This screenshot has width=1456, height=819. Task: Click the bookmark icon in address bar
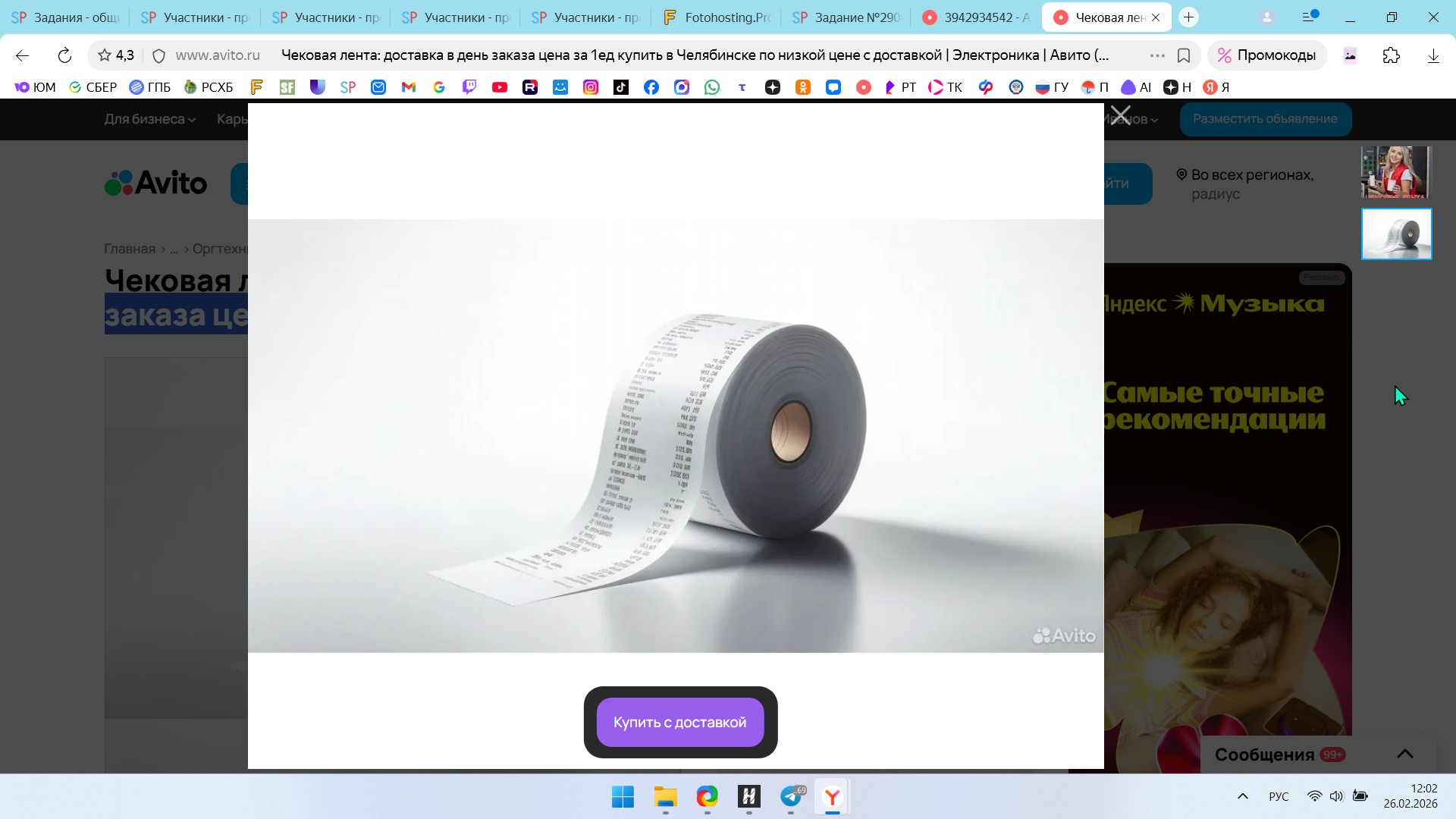[1183, 55]
